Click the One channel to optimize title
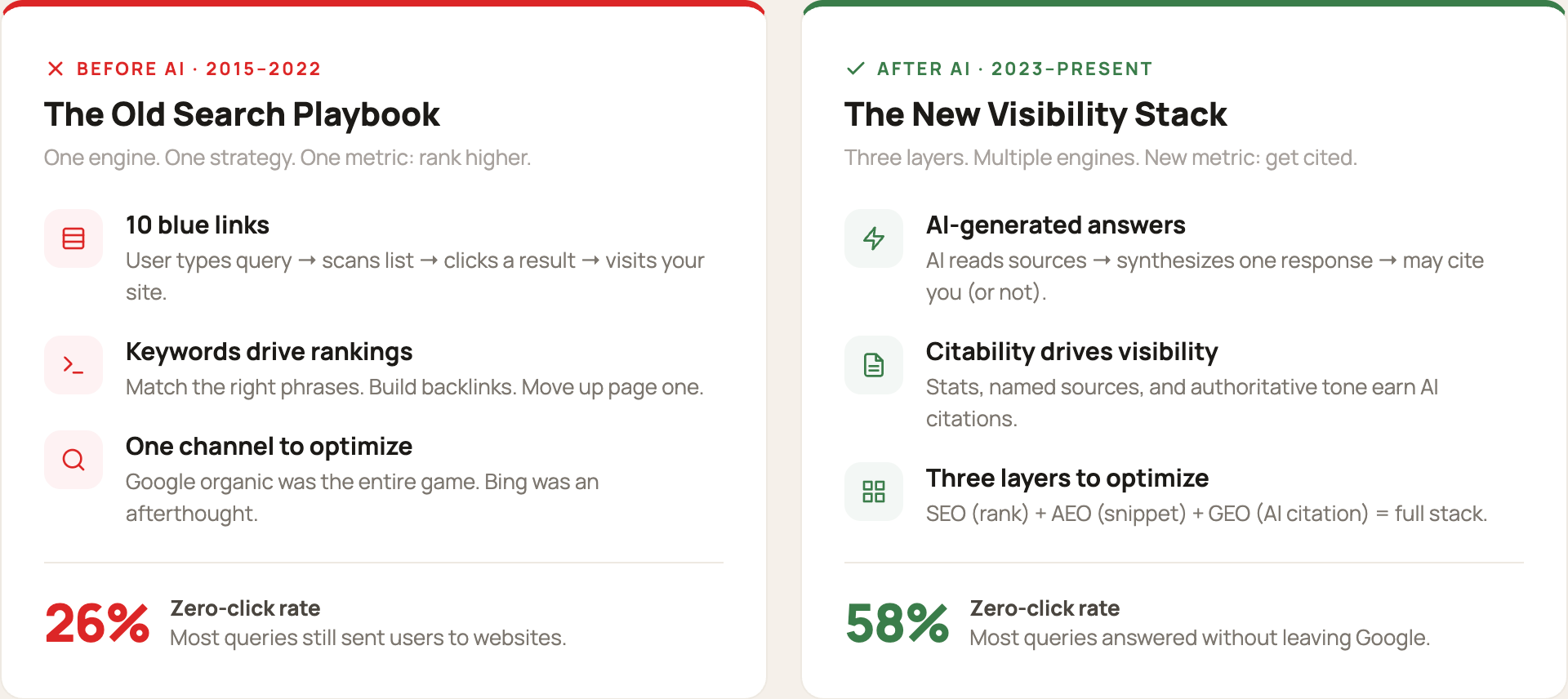 269,447
